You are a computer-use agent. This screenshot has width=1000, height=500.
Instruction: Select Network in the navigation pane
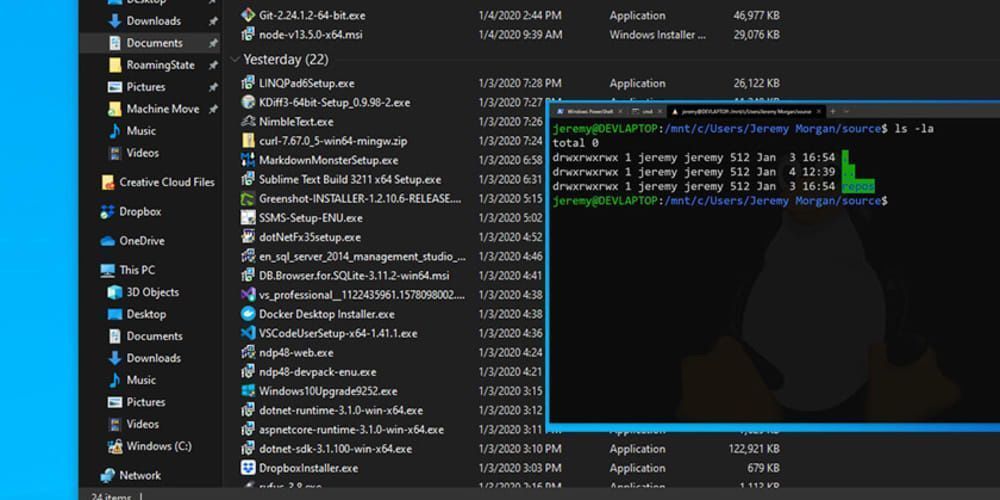(131, 476)
